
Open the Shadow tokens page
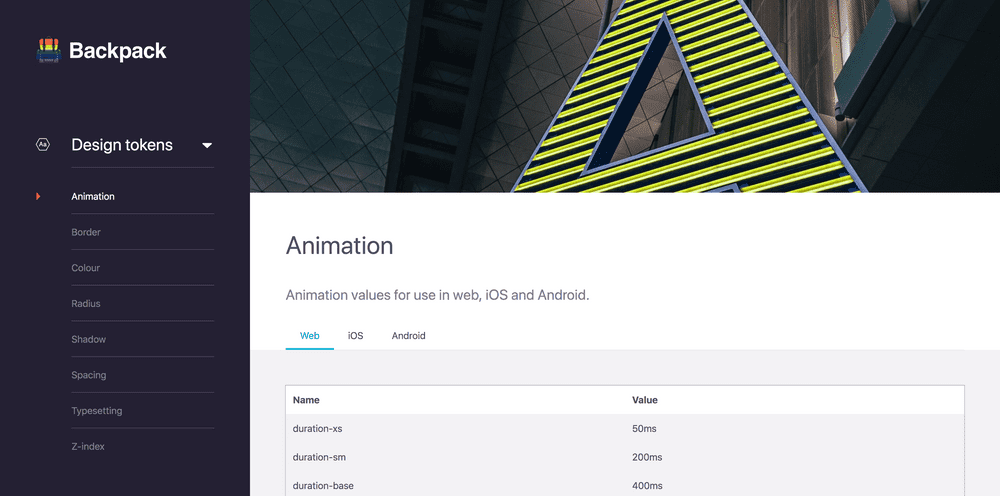coord(89,340)
